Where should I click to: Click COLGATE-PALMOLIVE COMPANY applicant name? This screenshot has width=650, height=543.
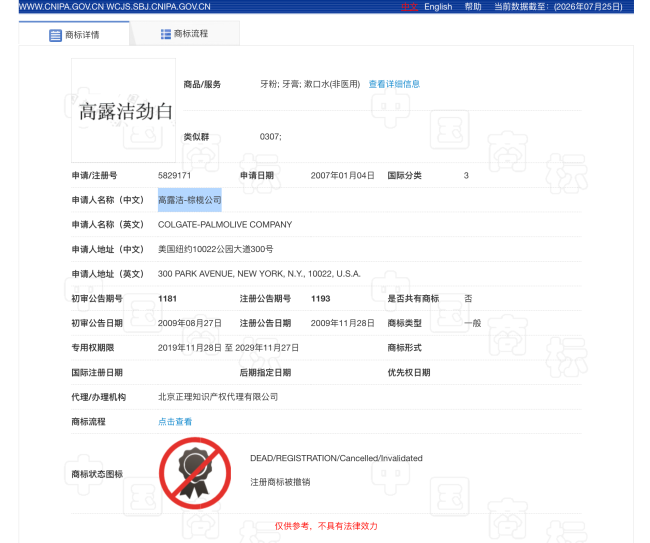point(225,224)
